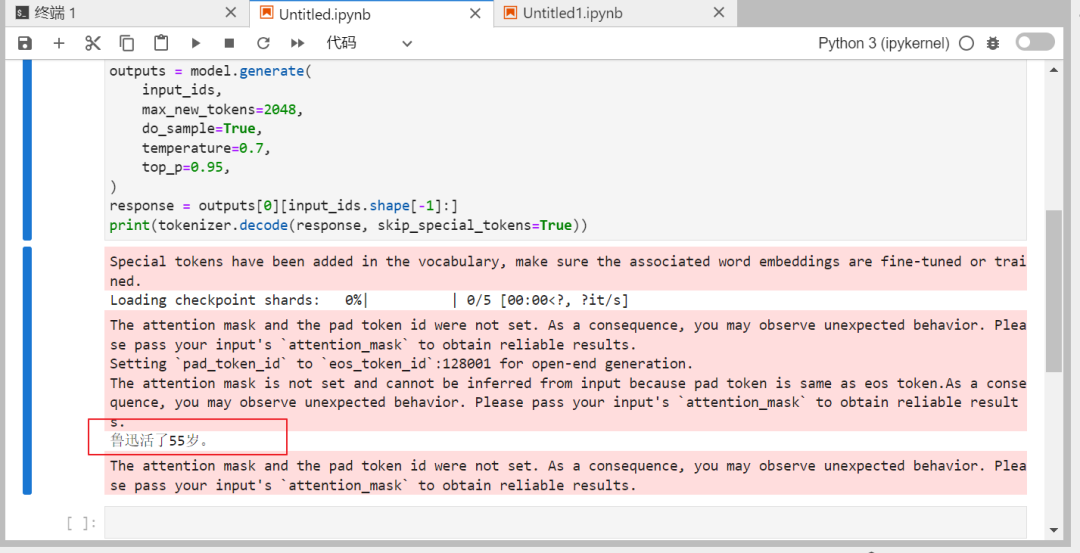1080x553 pixels.
Task: Click the empty cell prompt '[ ]:'
Action: point(81,523)
